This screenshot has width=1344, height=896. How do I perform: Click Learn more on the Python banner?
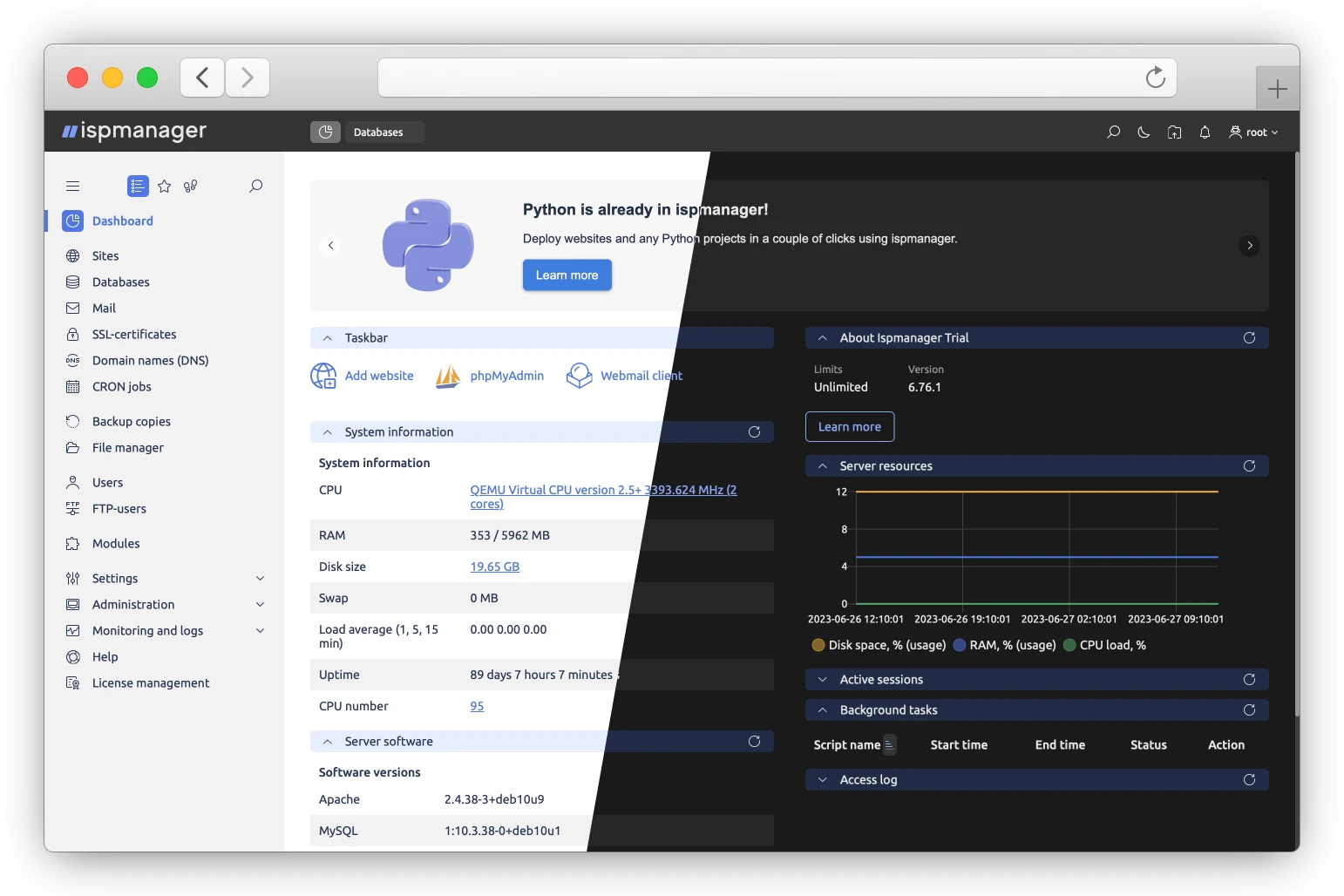tap(567, 275)
